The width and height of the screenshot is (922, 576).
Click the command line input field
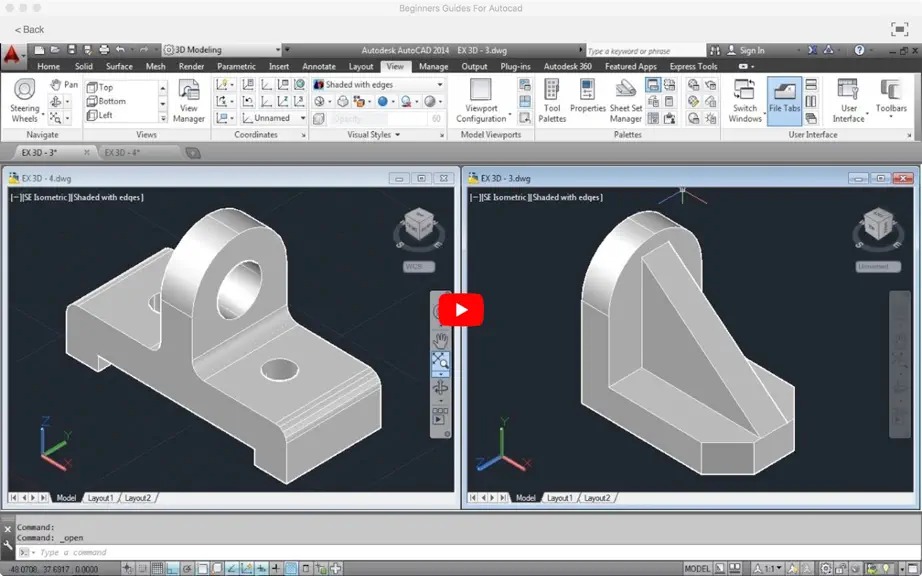(470, 552)
